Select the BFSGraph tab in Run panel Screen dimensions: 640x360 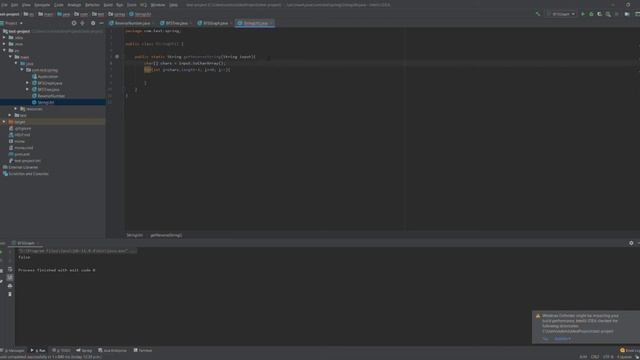26,243
